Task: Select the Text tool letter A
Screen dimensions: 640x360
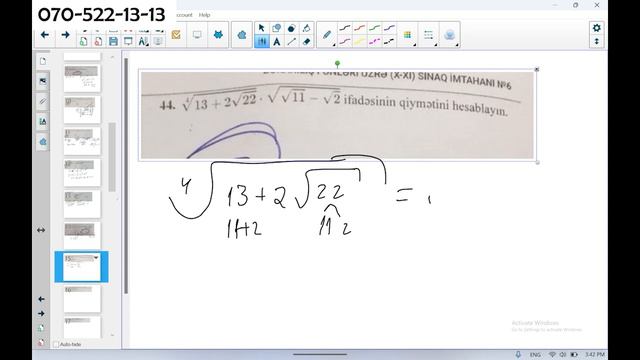Action: click(x=276, y=42)
